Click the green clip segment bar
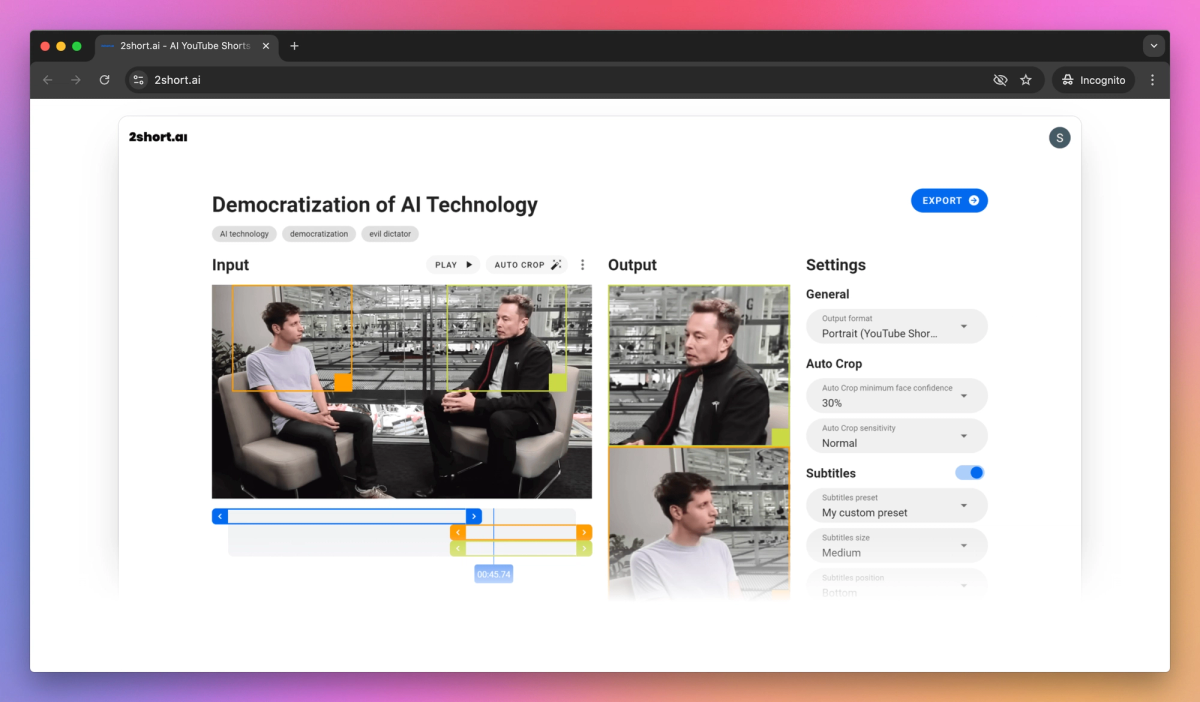The image size is (1200, 702). point(521,548)
